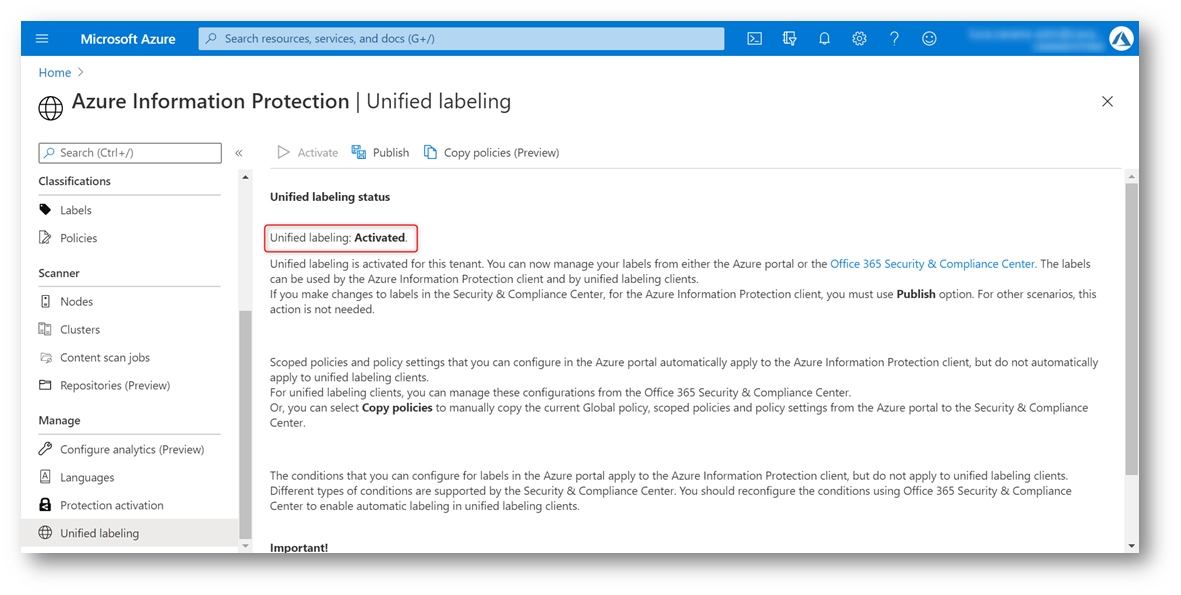This screenshot has height=595, width=1181.
Task: Click the Directory and subscription filter icon
Action: (789, 39)
